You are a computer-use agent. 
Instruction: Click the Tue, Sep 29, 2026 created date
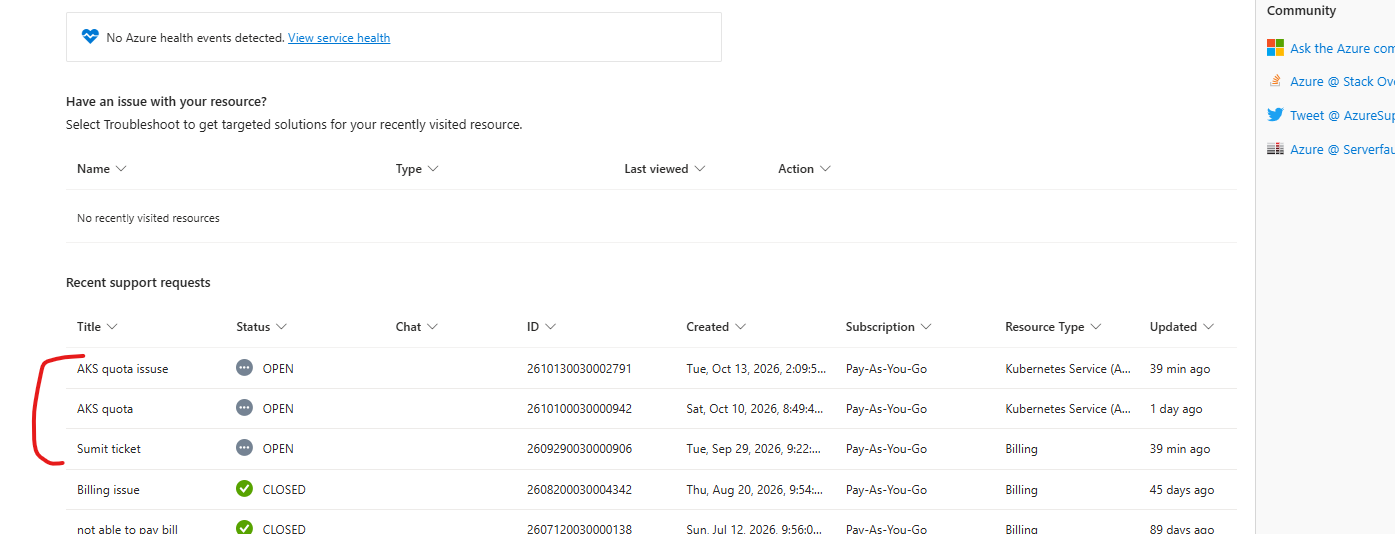pyautogui.click(x=756, y=449)
